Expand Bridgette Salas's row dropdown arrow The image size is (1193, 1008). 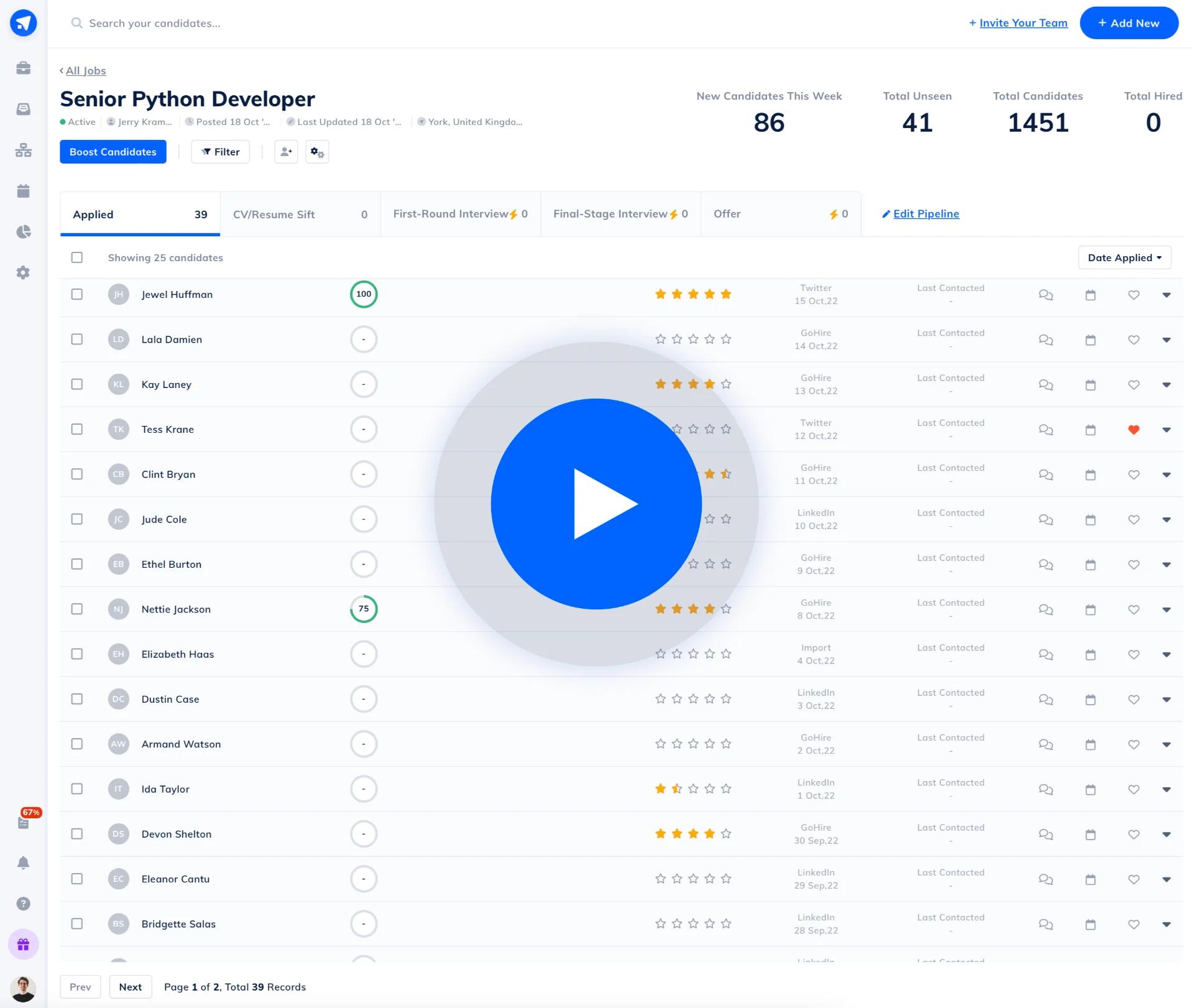[1166, 925]
